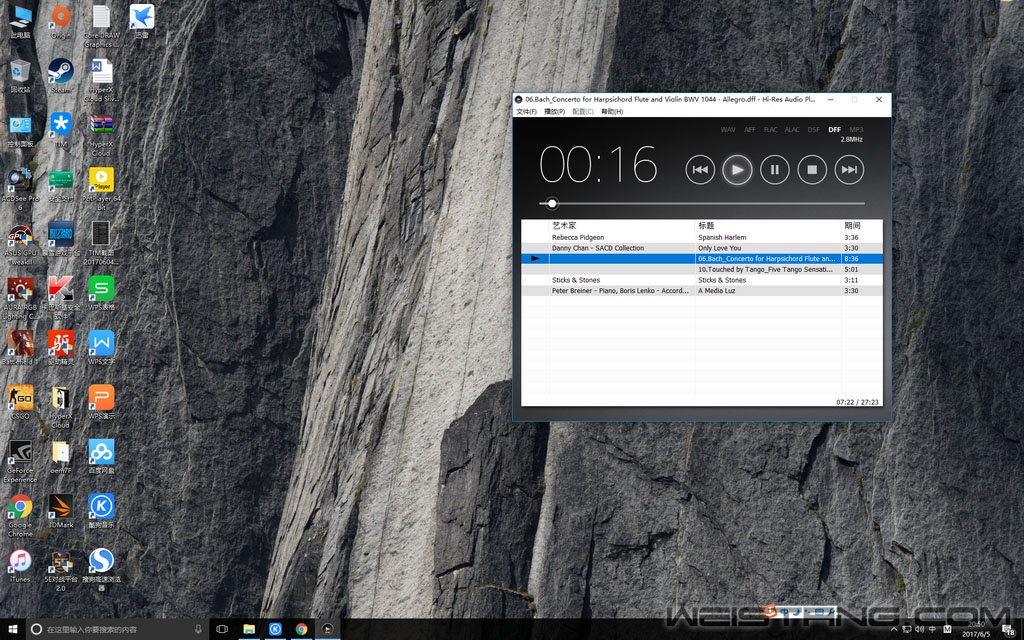This screenshot has height=640, width=1024.
Task: Stop playback with the square stop button
Action: click(x=812, y=170)
